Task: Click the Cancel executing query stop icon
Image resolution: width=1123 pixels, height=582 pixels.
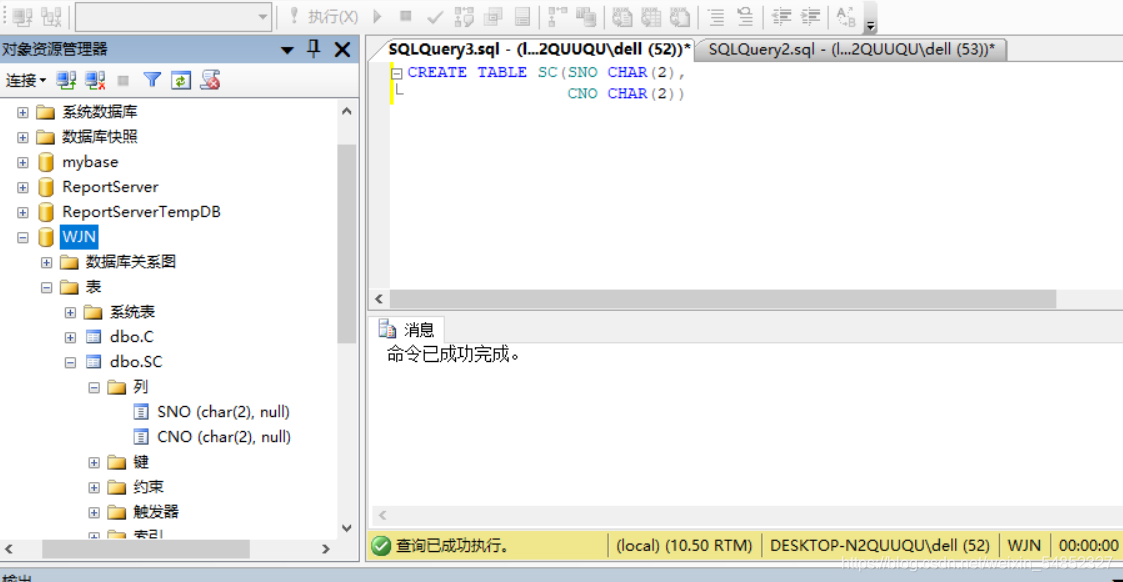Action: (405, 16)
